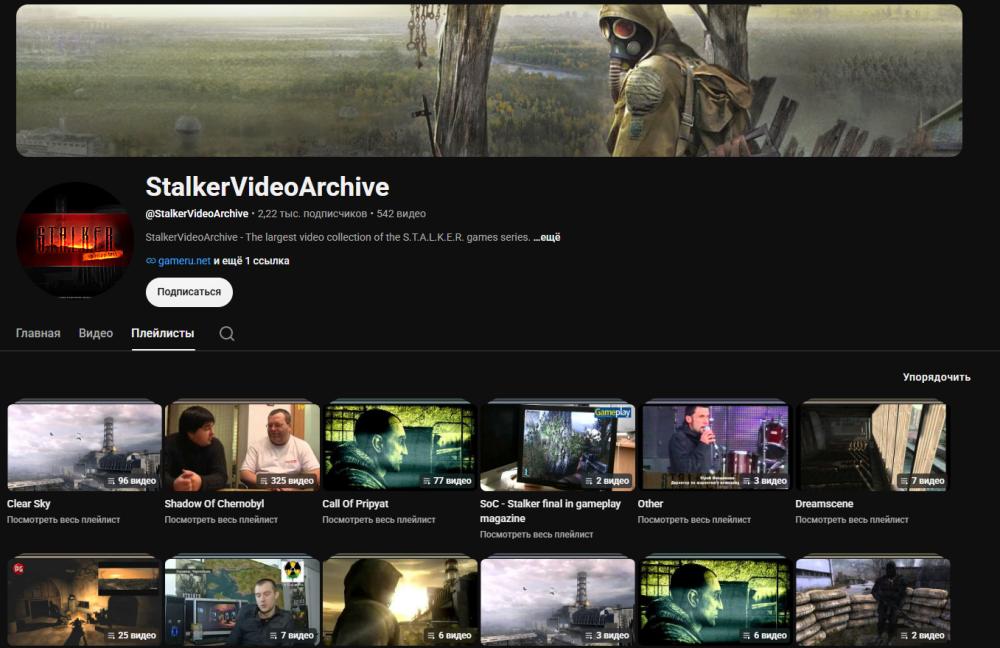Open the playlist thumbnail with 25 видео
The image size is (1000, 648).
pyautogui.click(x=84, y=601)
